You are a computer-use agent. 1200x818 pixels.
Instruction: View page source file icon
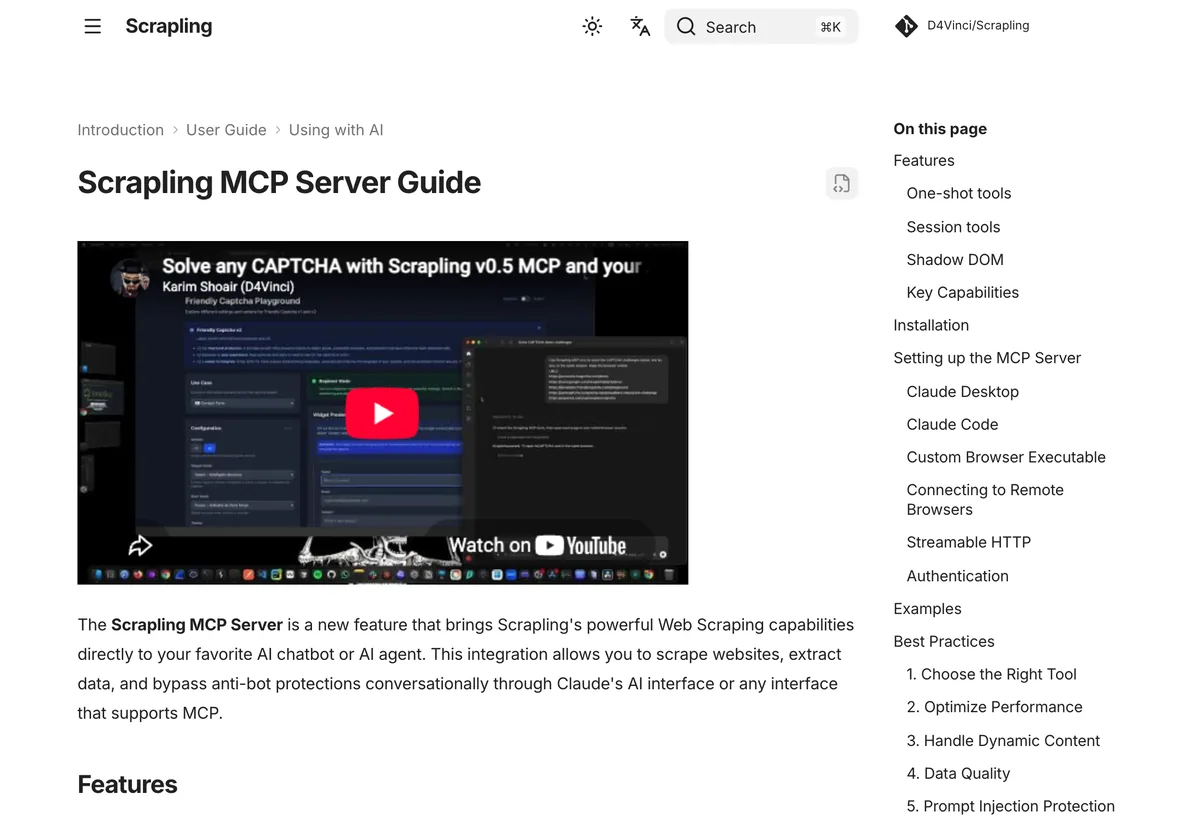coord(842,183)
